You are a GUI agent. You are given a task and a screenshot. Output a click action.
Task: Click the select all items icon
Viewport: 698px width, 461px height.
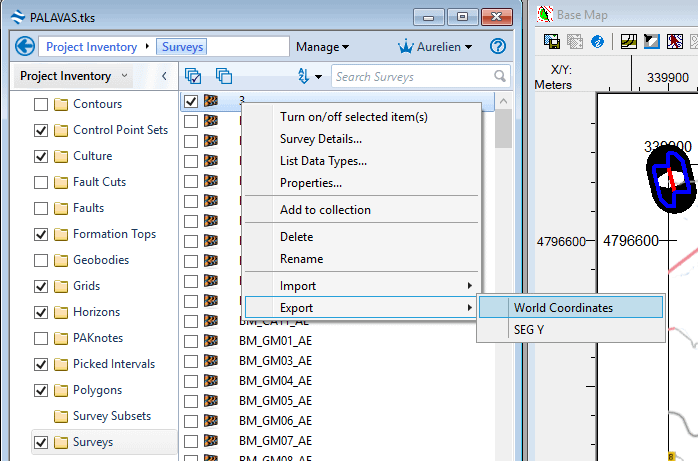(194, 76)
